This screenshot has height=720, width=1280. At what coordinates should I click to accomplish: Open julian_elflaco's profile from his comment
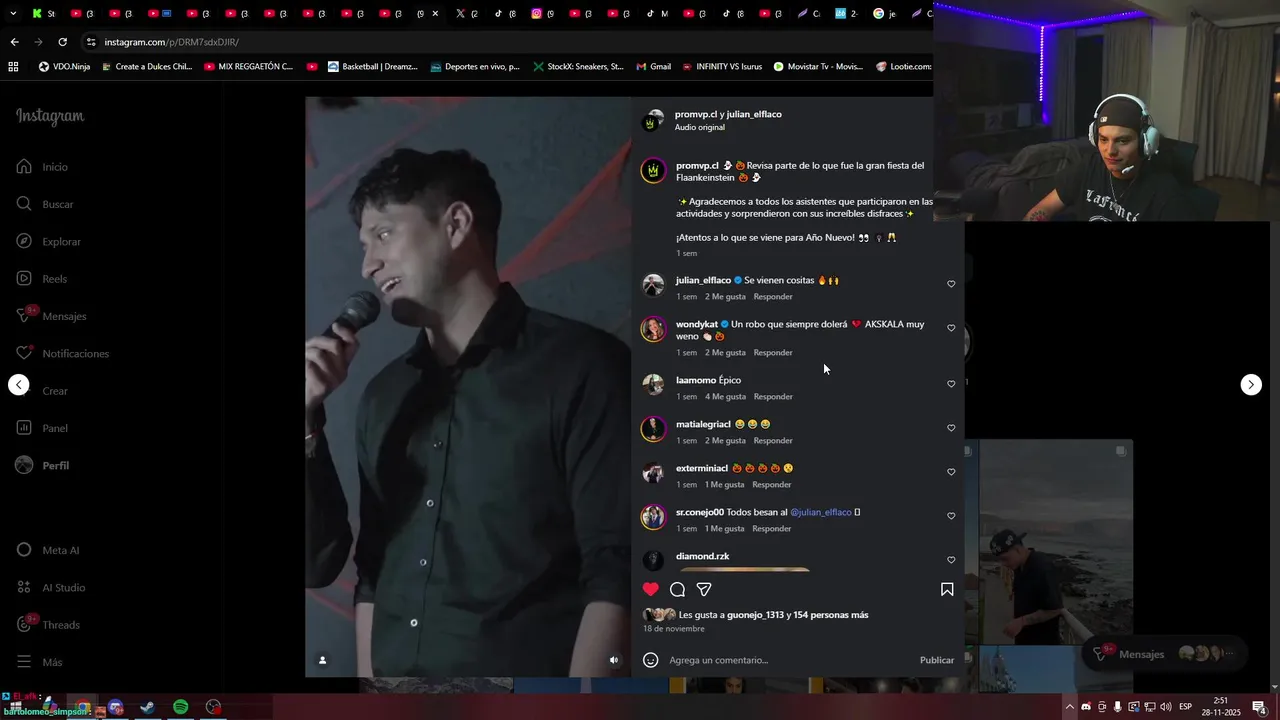pyautogui.click(x=703, y=281)
